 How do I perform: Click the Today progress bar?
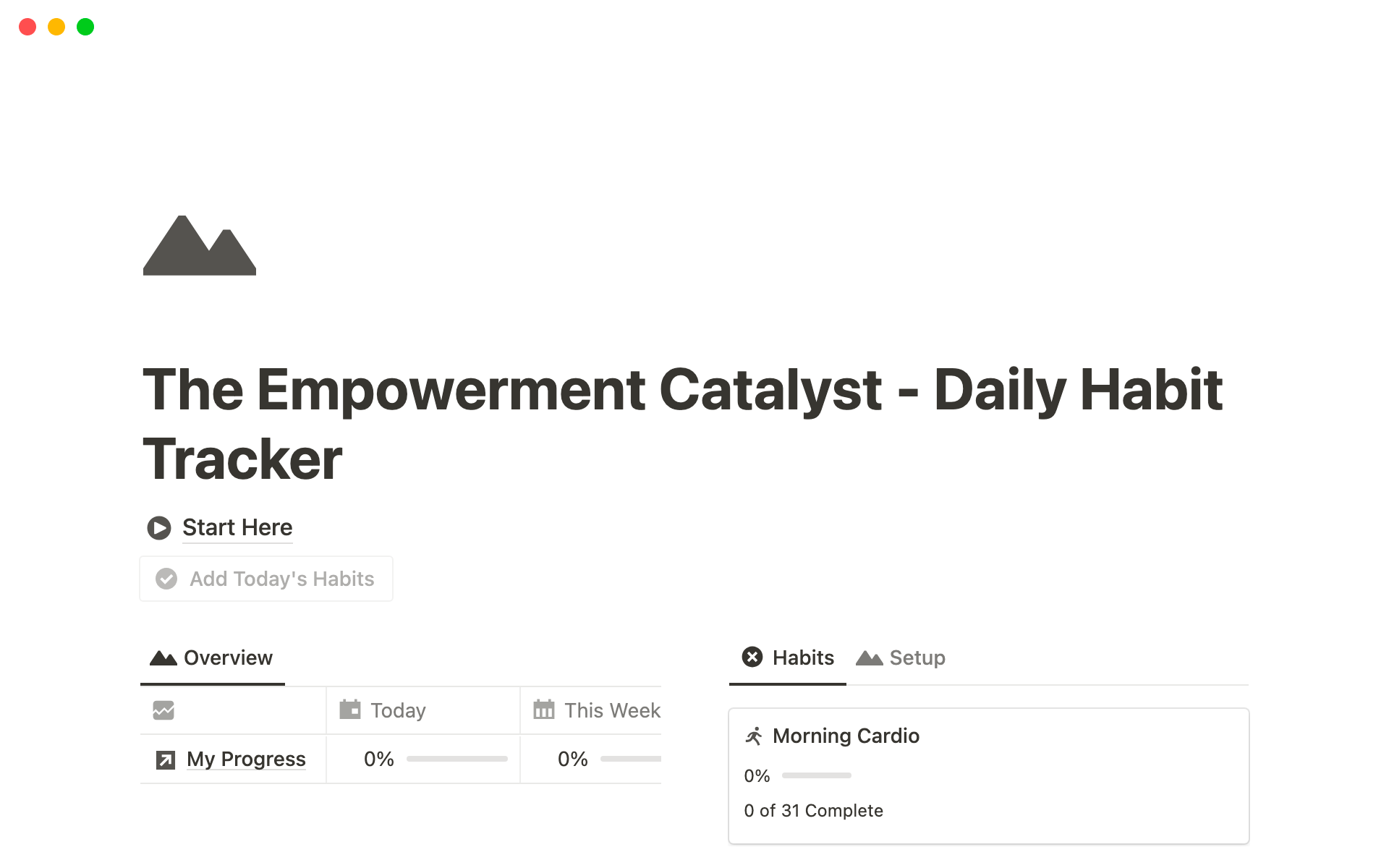pos(457,759)
